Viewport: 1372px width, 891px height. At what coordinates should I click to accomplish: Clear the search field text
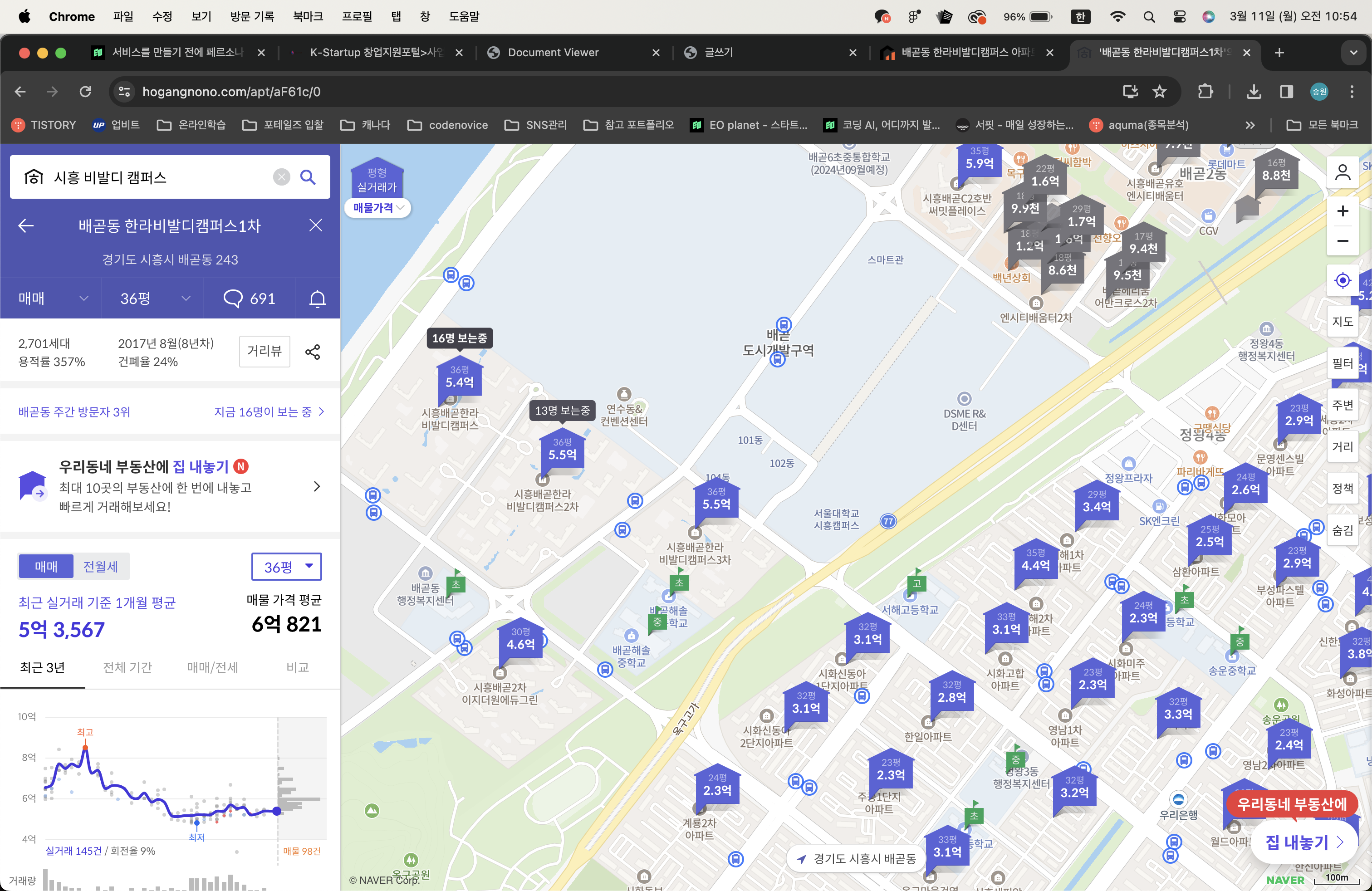[x=281, y=177]
